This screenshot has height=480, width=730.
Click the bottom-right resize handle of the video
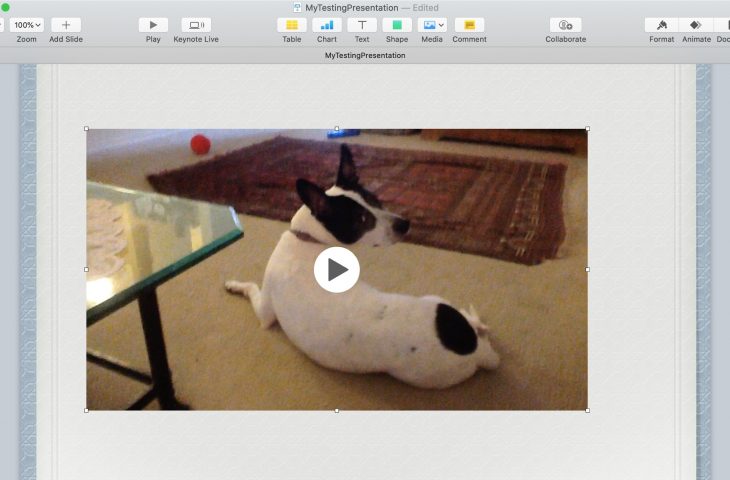(x=587, y=410)
